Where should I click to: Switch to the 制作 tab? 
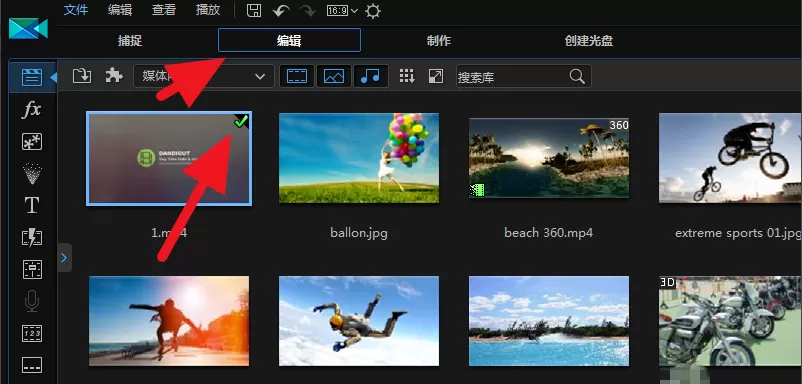tap(439, 40)
